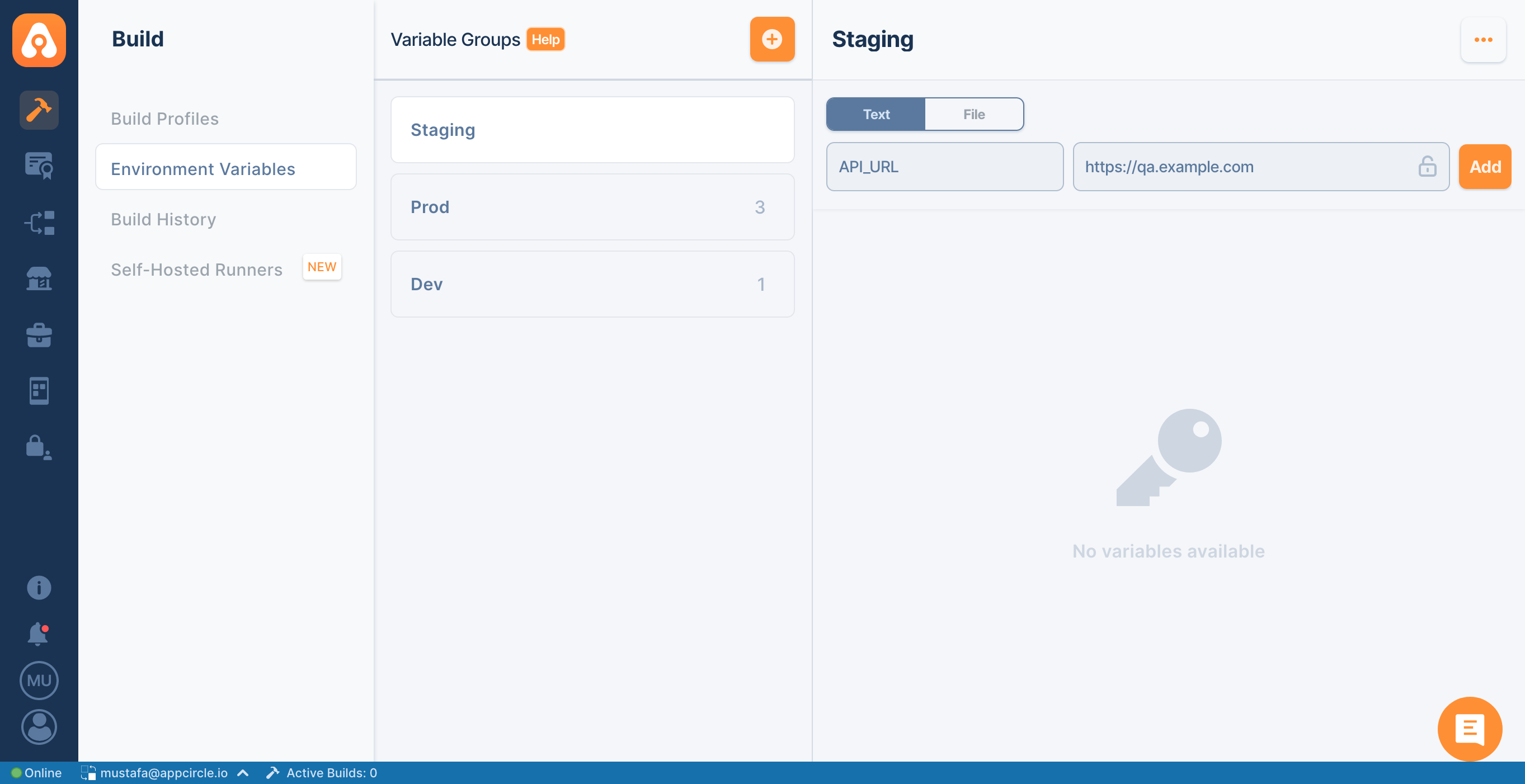
Task: Click Active Builds: 0 text
Action: pos(332,773)
